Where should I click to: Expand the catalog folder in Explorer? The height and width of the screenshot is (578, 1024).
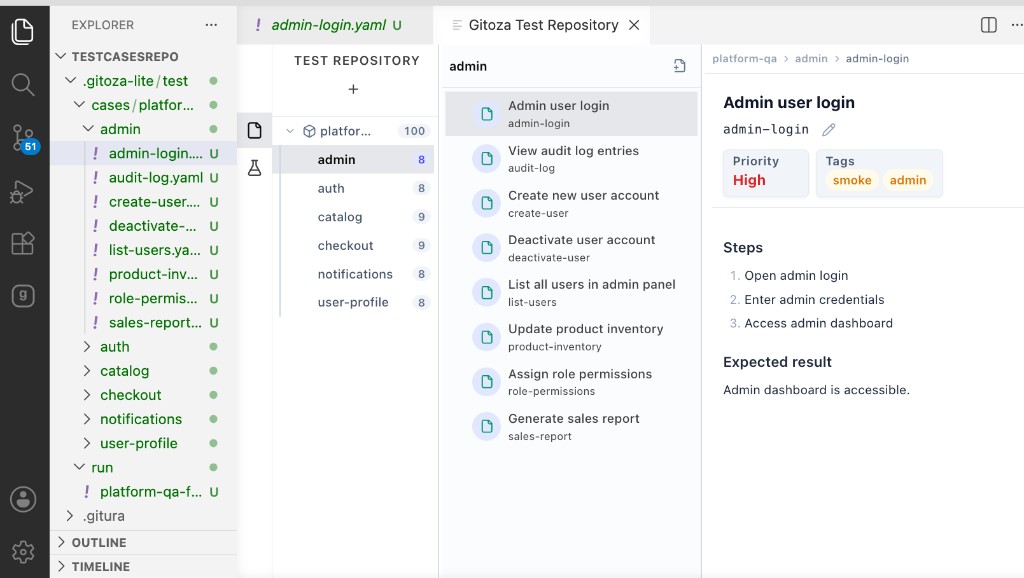[88, 371]
